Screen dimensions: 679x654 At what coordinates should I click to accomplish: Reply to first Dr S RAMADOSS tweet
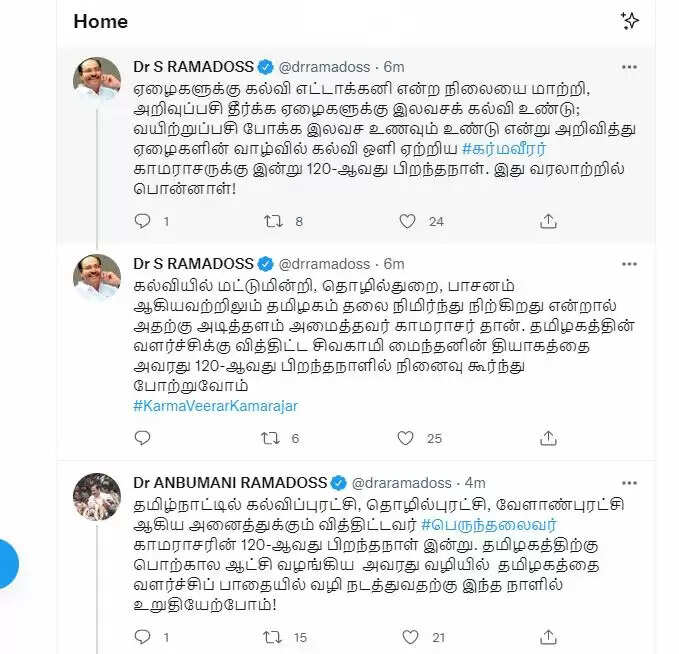point(142,221)
